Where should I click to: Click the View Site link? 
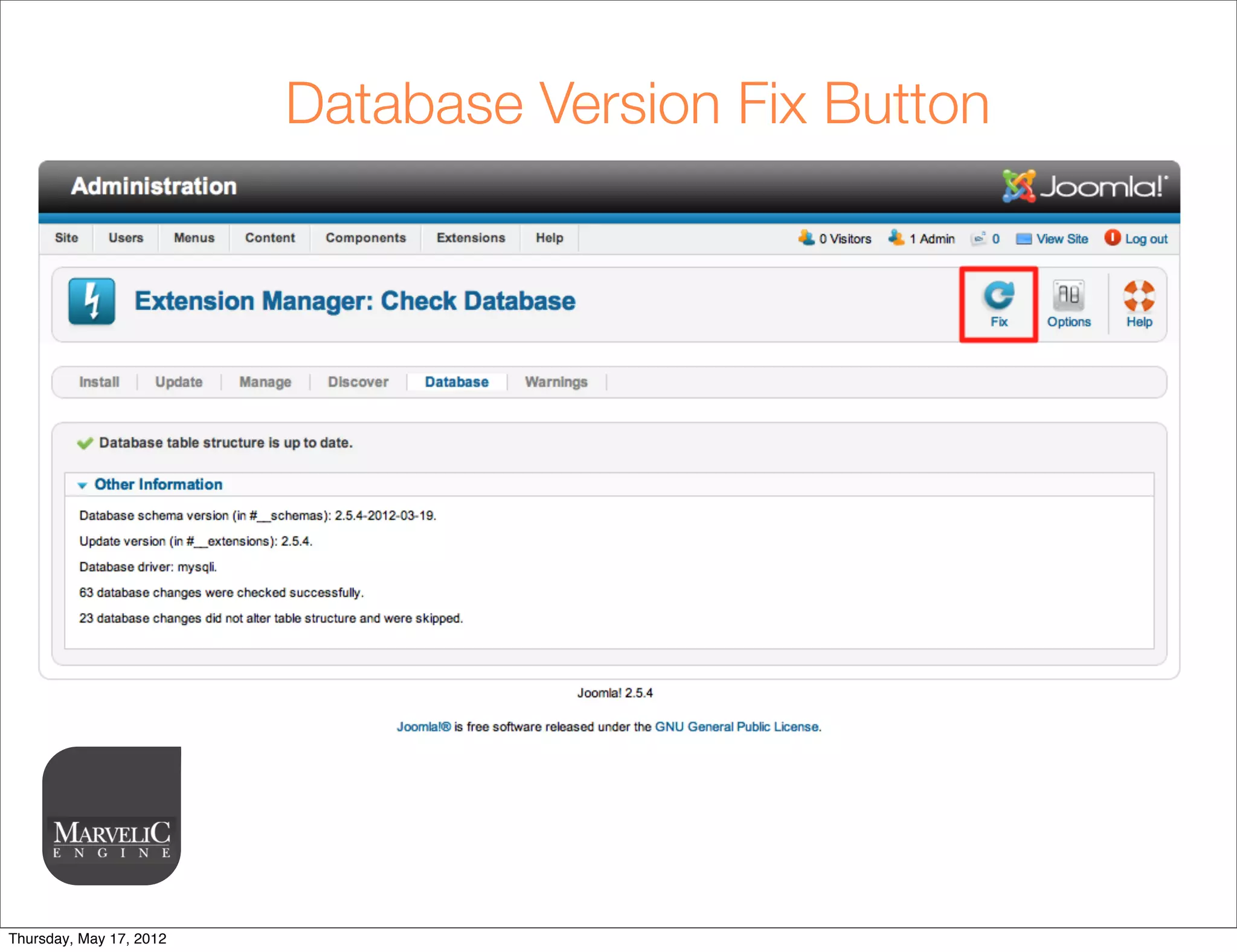click(x=1062, y=239)
